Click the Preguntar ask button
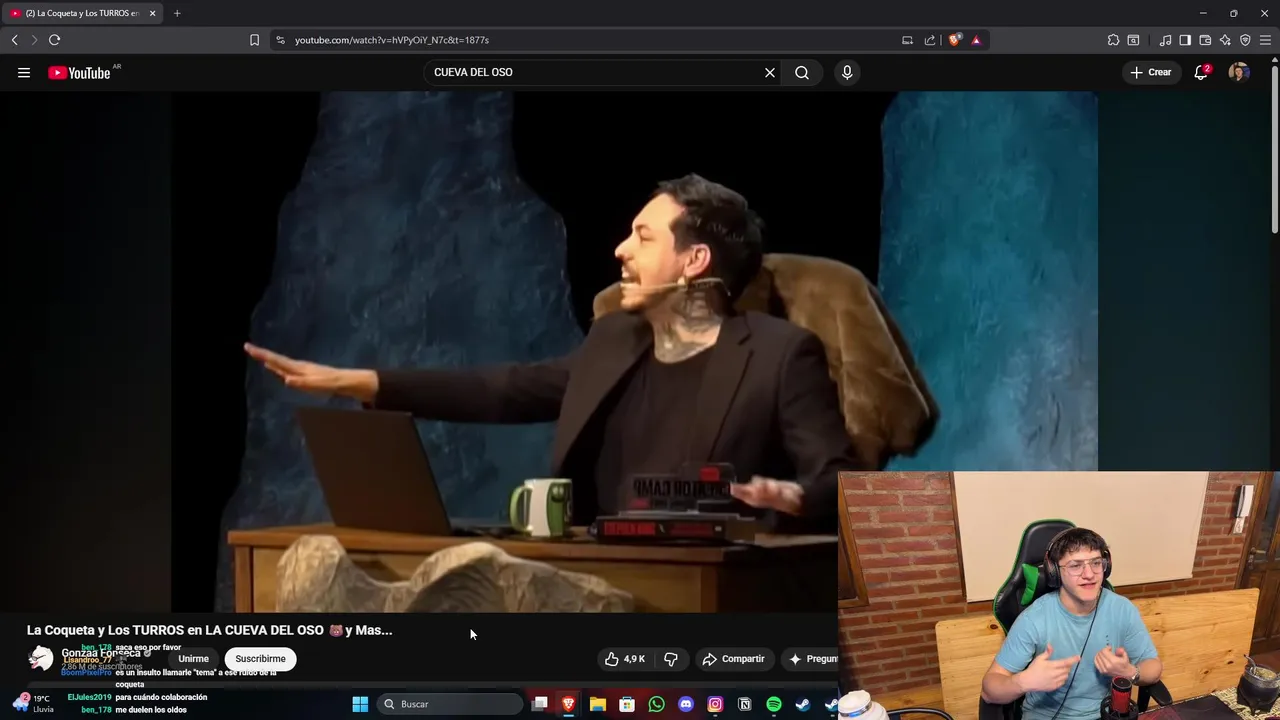The height and width of the screenshot is (720, 1280). point(812,659)
